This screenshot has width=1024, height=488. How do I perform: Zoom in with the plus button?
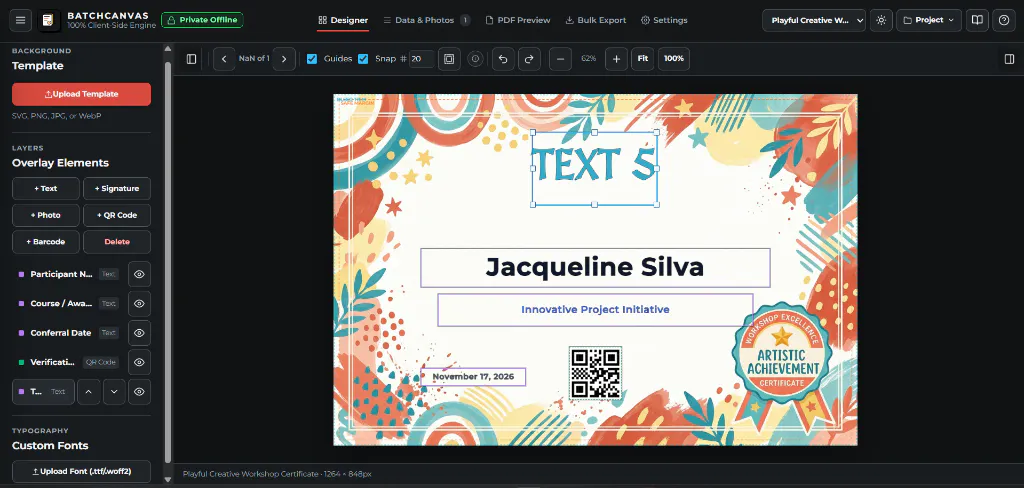pos(616,59)
